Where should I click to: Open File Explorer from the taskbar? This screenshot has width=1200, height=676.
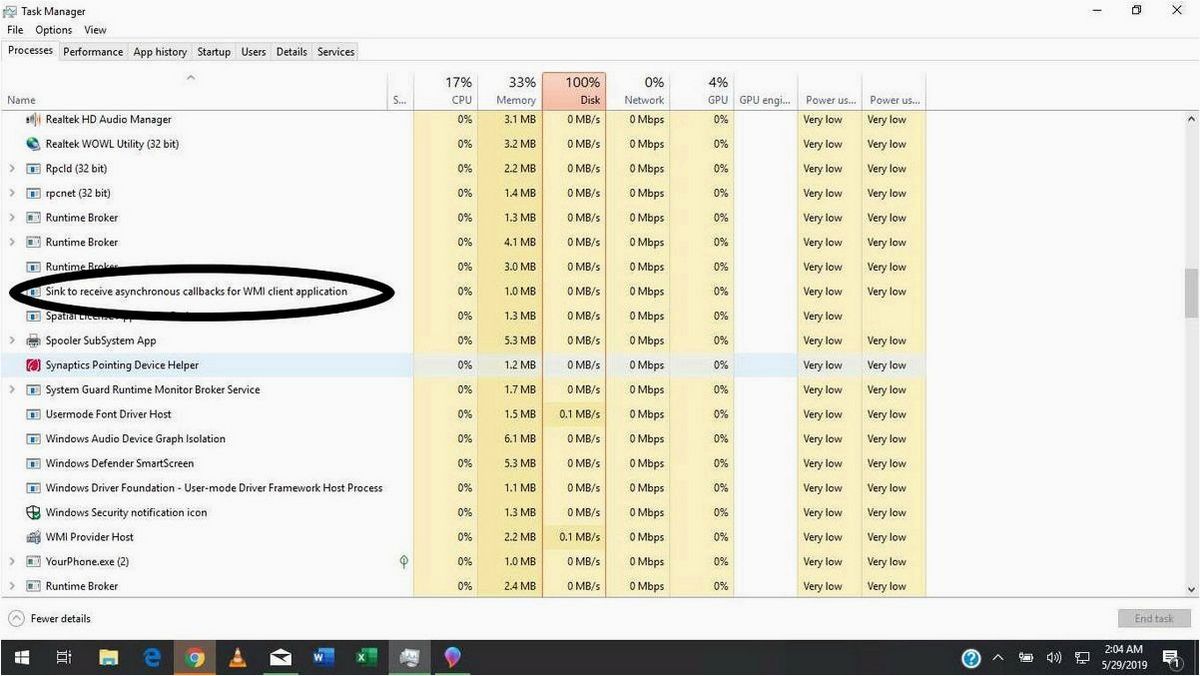click(x=108, y=657)
